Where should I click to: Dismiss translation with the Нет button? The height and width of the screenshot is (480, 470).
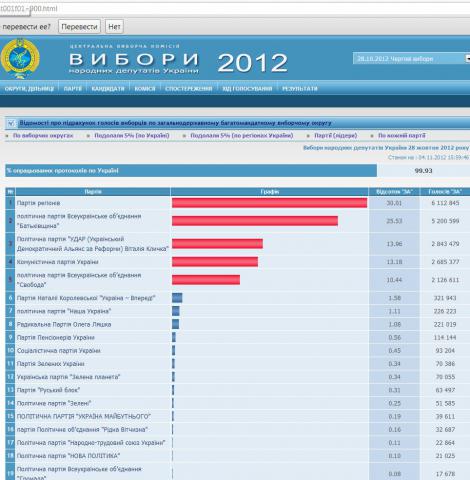(x=114, y=27)
